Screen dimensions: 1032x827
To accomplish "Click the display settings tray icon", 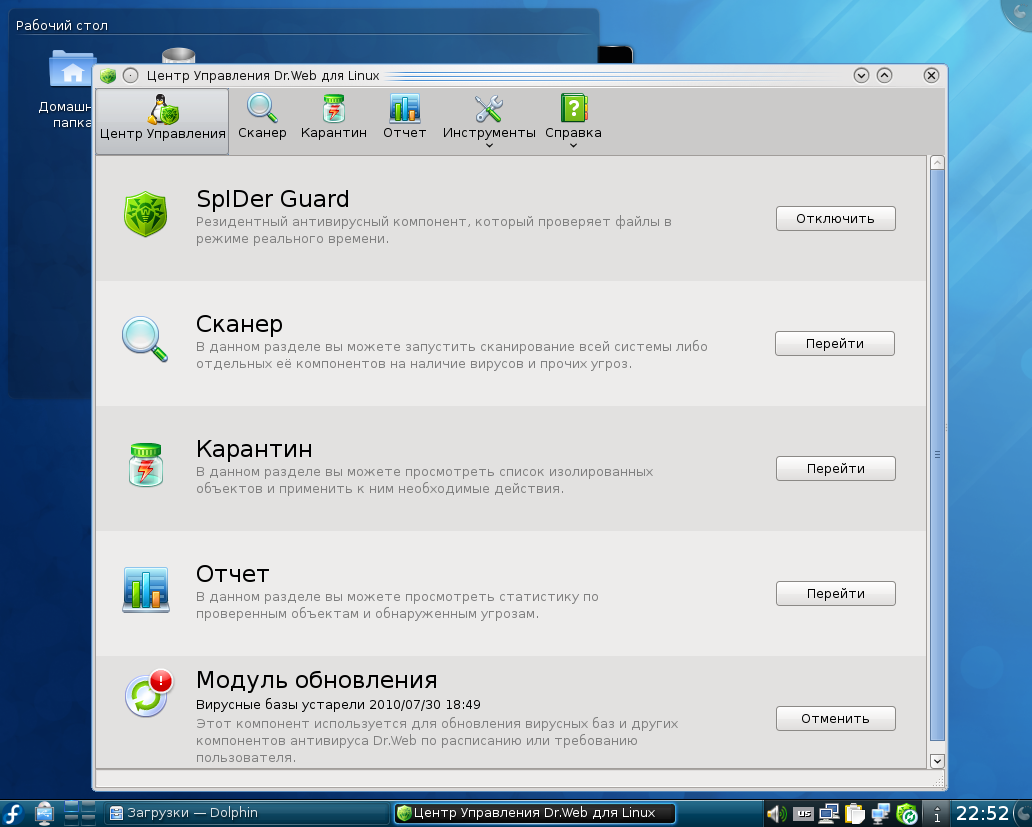I will (829, 814).
